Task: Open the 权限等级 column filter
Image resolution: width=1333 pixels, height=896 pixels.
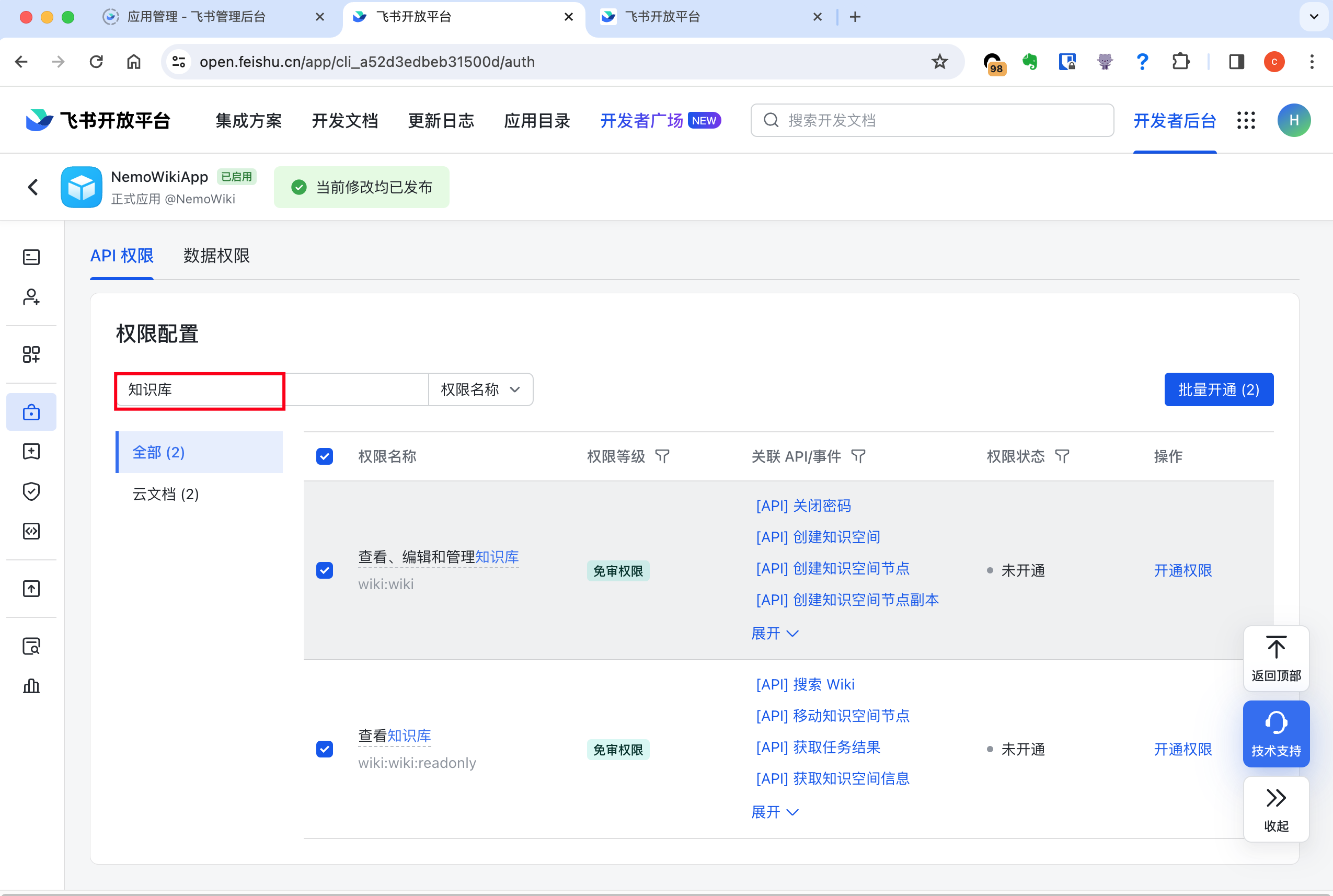Action: (x=662, y=456)
